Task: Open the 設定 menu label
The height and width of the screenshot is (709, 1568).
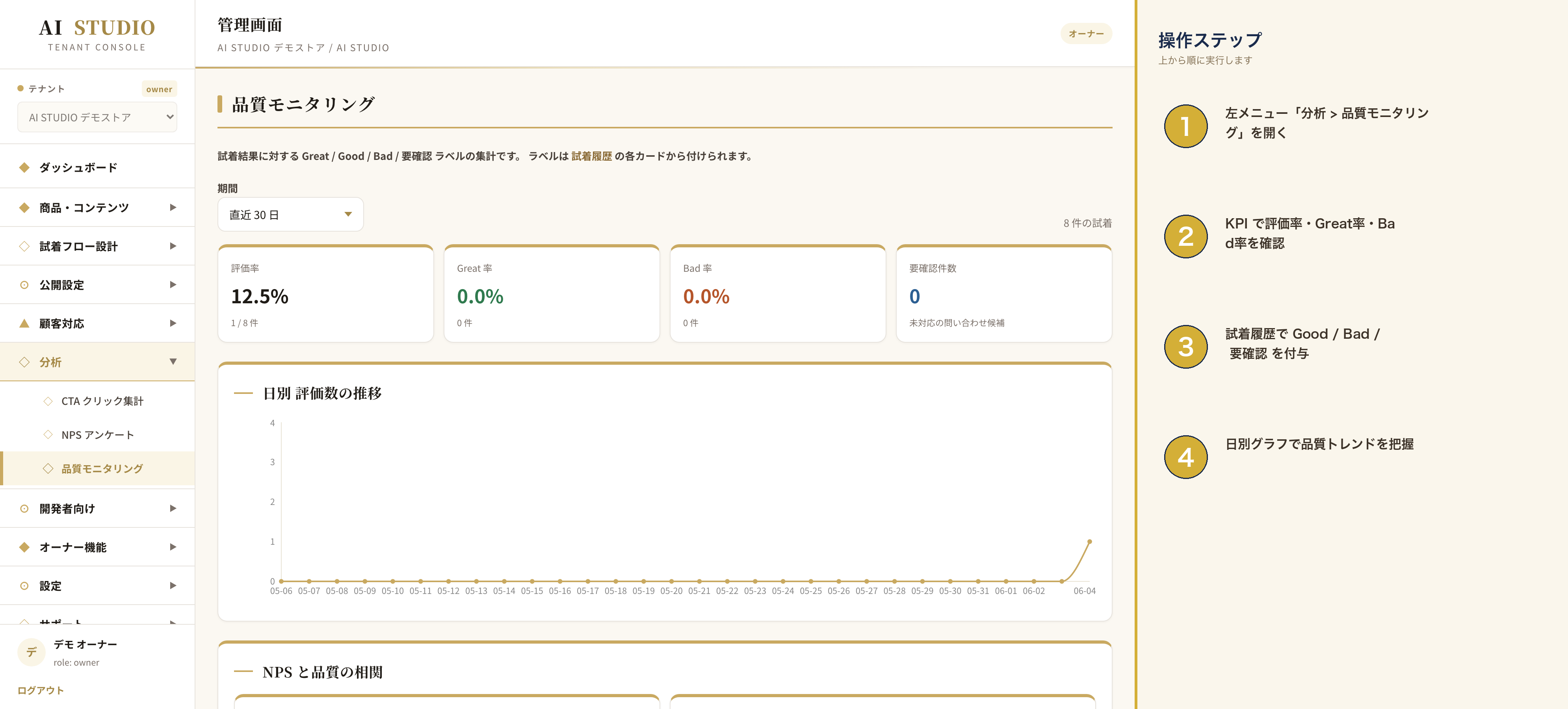Action: pyautogui.click(x=50, y=585)
